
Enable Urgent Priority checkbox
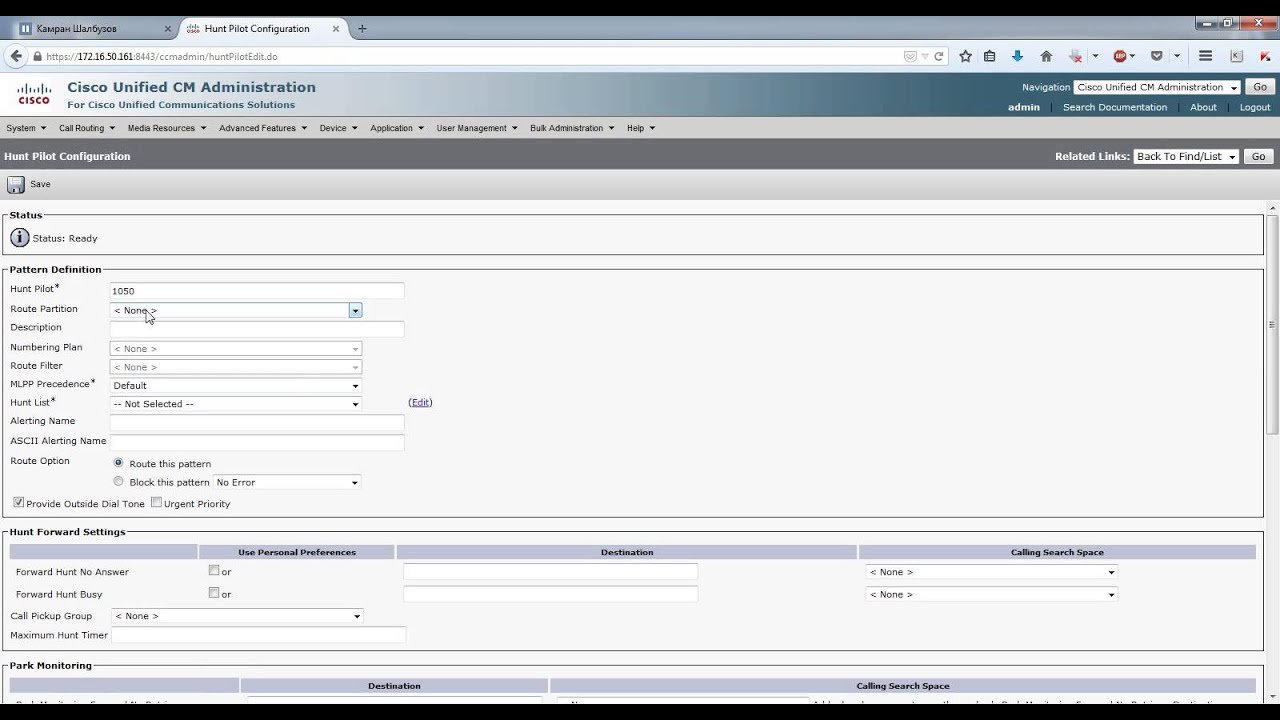click(x=156, y=503)
